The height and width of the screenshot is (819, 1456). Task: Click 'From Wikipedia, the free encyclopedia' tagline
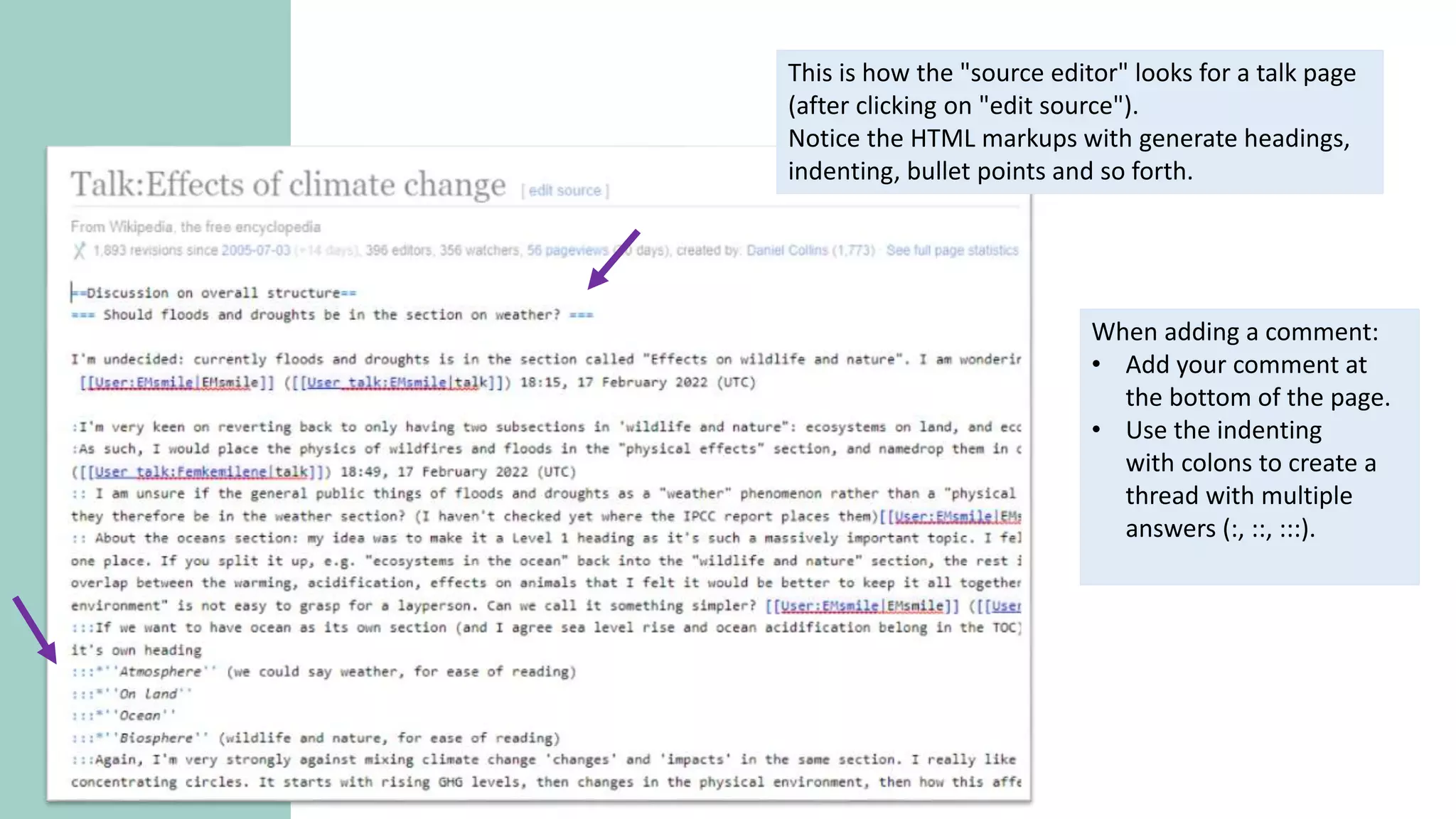[x=196, y=227]
